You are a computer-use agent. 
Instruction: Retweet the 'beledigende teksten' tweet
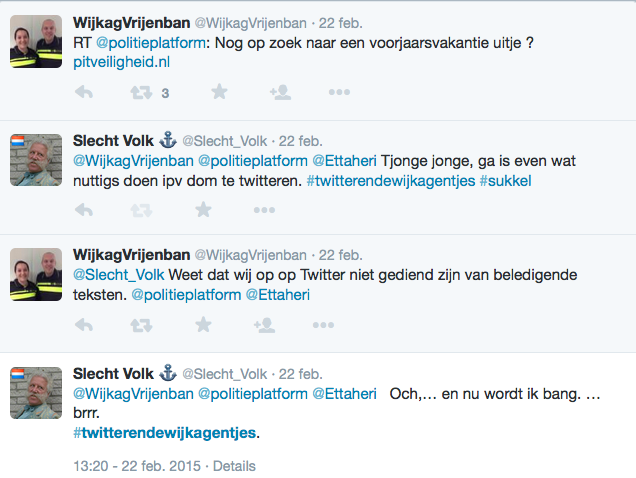point(141,325)
